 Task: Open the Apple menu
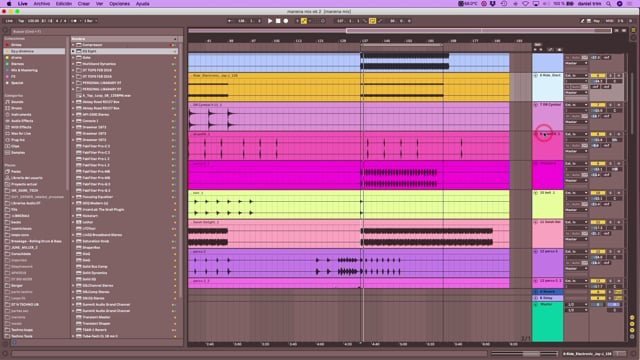[9, 4]
